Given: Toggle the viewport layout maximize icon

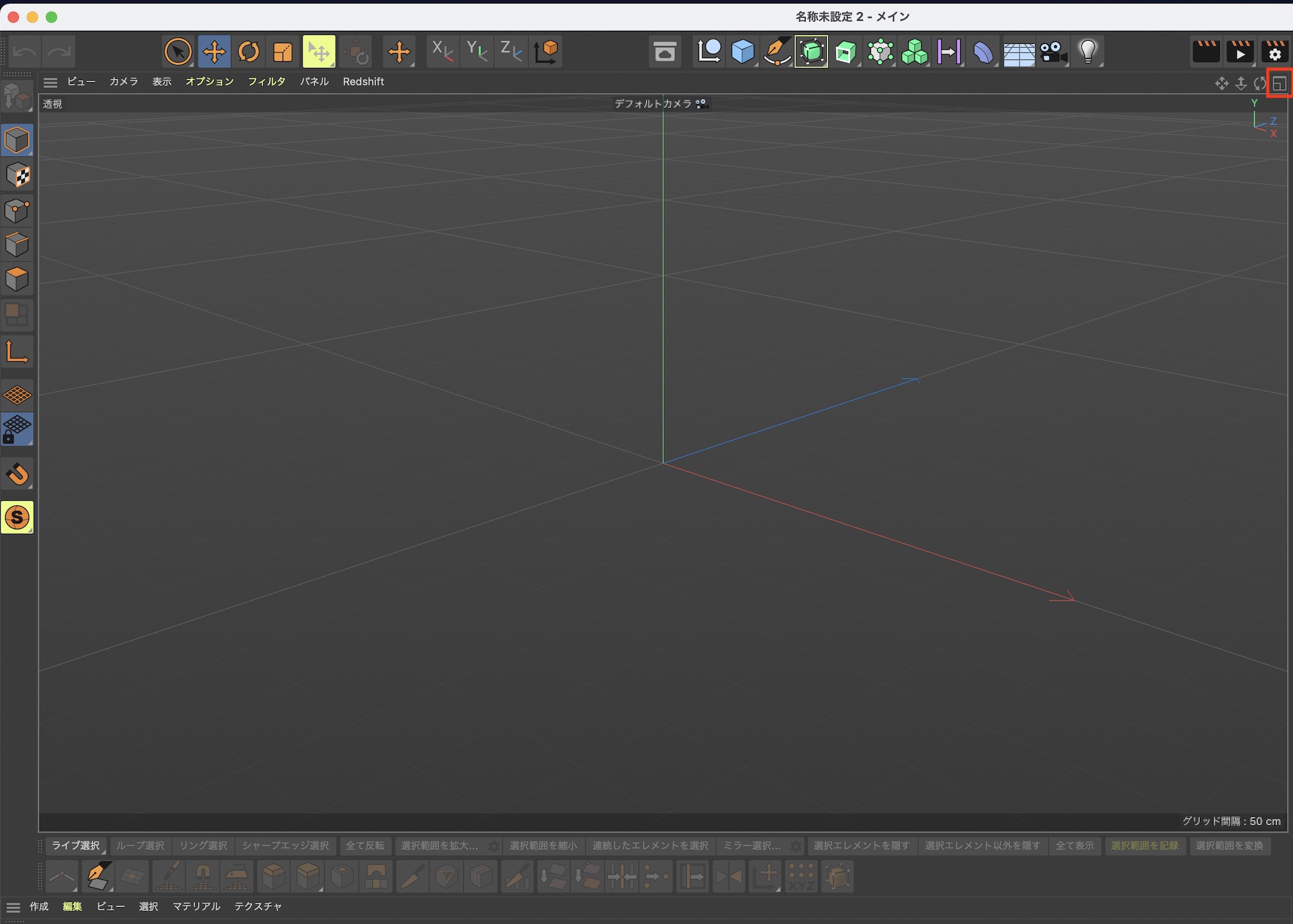Looking at the screenshot, I should click(x=1279, y=83).
